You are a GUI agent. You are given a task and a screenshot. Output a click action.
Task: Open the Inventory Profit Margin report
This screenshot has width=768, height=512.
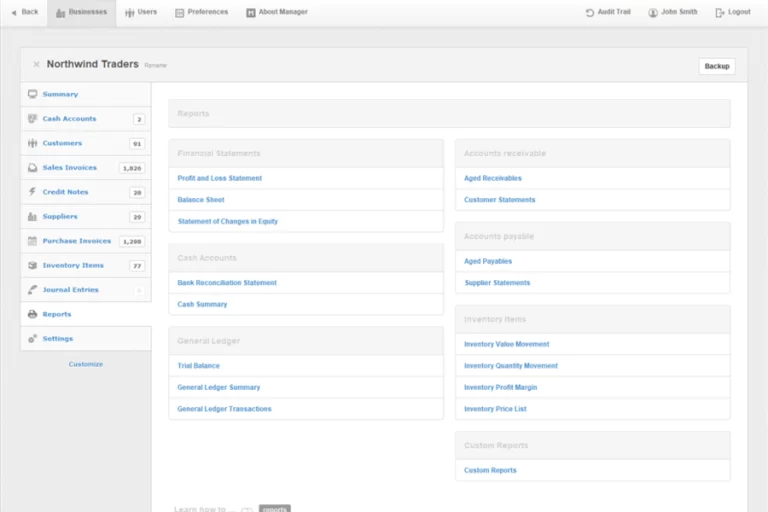[x=501, y=388]
